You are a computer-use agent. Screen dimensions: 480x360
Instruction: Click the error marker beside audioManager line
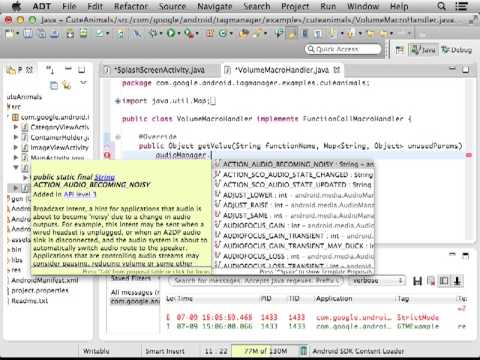pyautogui.click(x=107, y=155)
